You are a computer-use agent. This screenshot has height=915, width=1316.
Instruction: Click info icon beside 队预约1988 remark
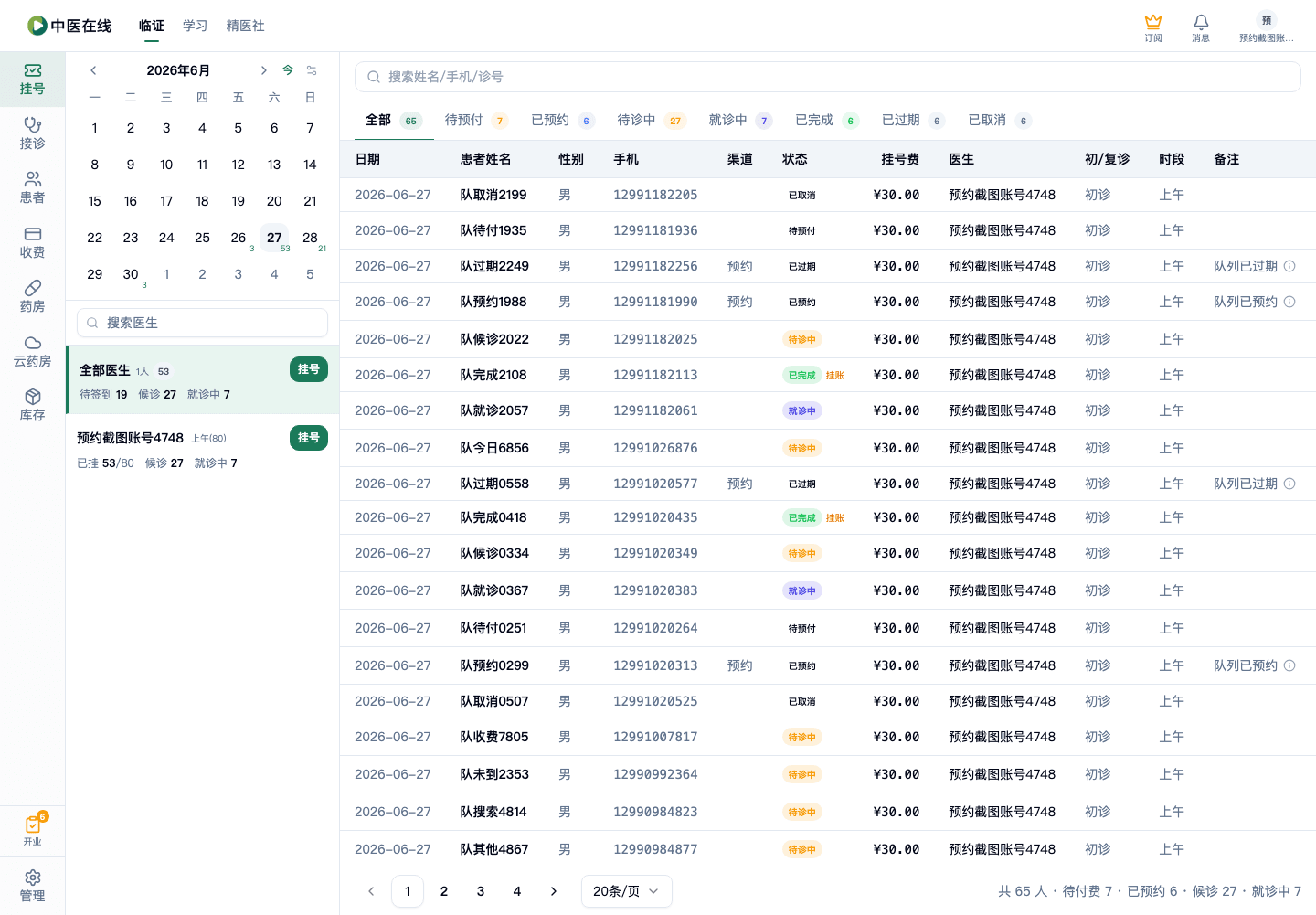click(x=1289, y=302)
